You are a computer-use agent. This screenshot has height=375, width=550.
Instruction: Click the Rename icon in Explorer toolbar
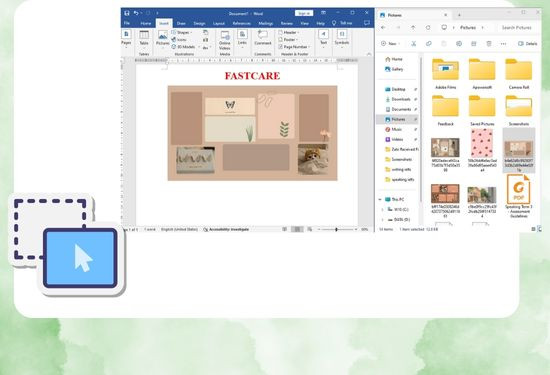coord(459,43)
